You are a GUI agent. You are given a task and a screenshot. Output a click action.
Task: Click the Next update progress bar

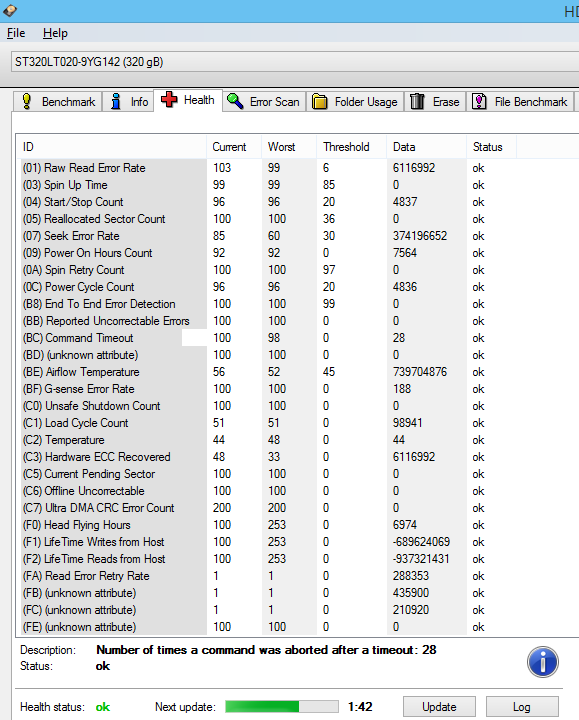(281, 706)
